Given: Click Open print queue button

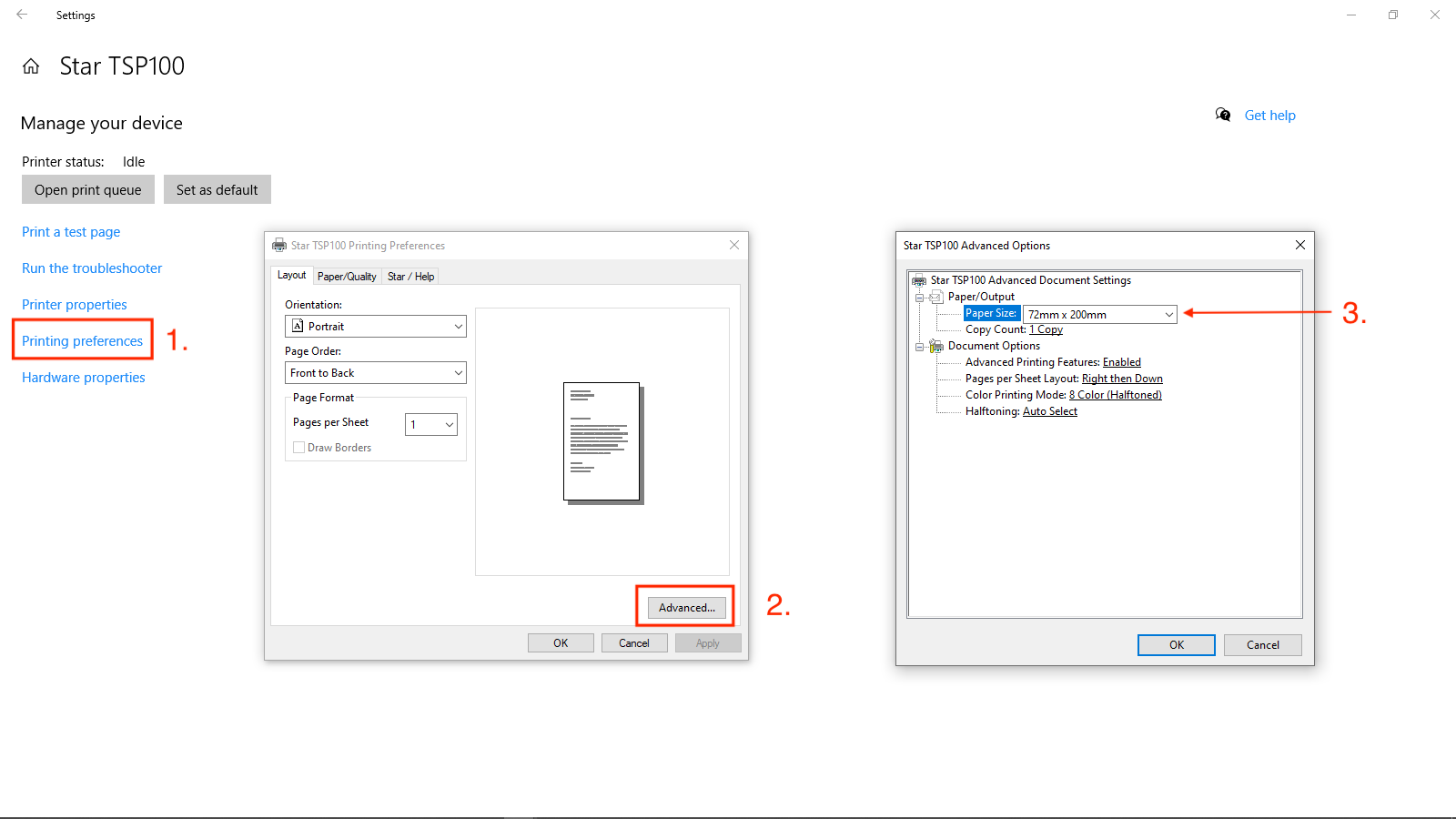Looking at the screenshot, I should tap(88, 189).
